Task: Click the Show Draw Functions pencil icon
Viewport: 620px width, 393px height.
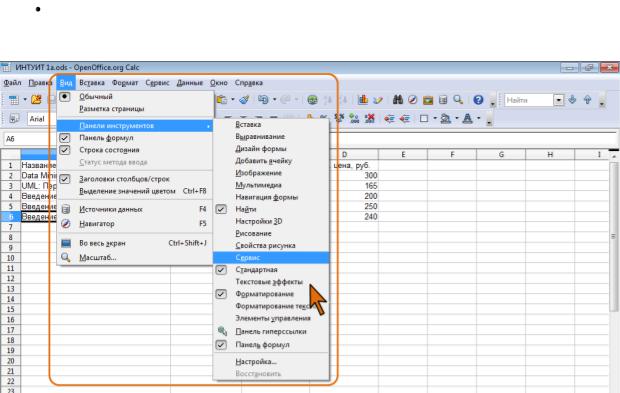Action: point(378,100)
